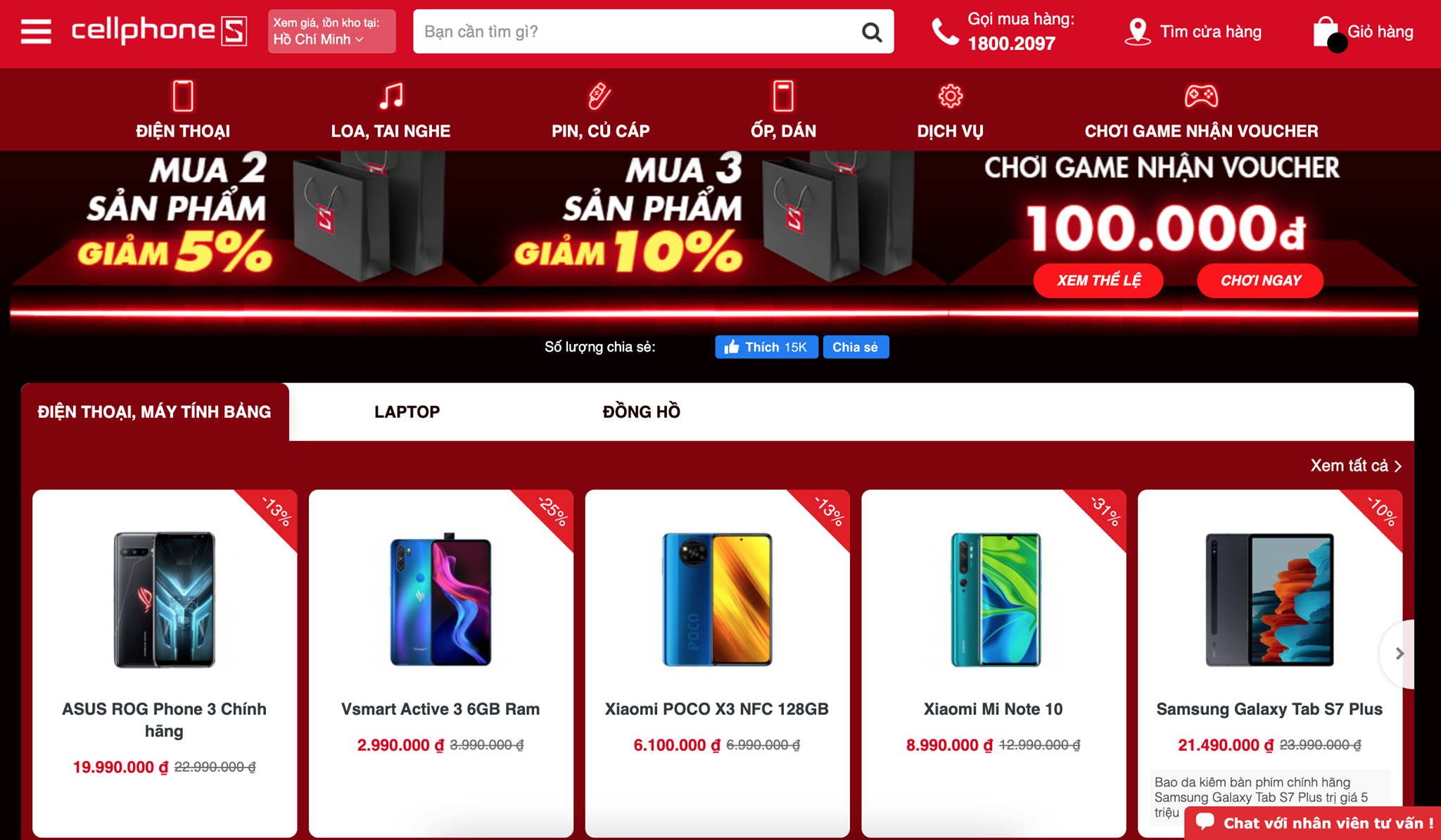The height and width of the screenshot is (840, 1441).
Task: Click the XEM THỂ LỆ button
Action: tap(1098, 281)
